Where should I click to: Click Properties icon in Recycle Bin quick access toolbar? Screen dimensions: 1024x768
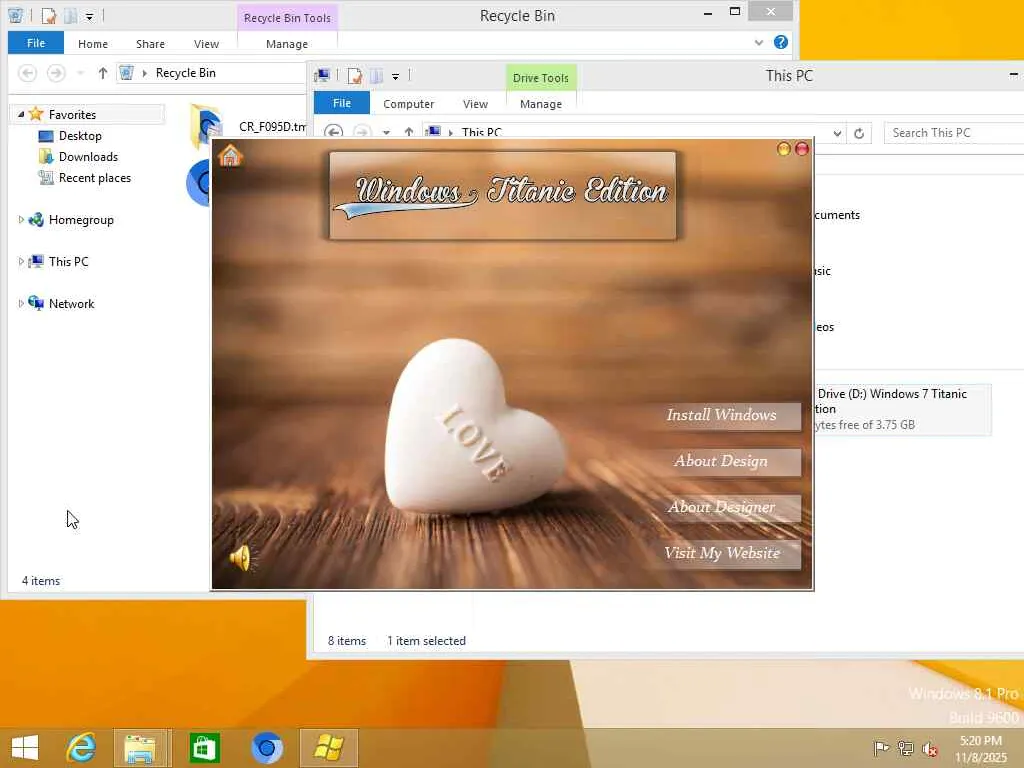point(49,16)
